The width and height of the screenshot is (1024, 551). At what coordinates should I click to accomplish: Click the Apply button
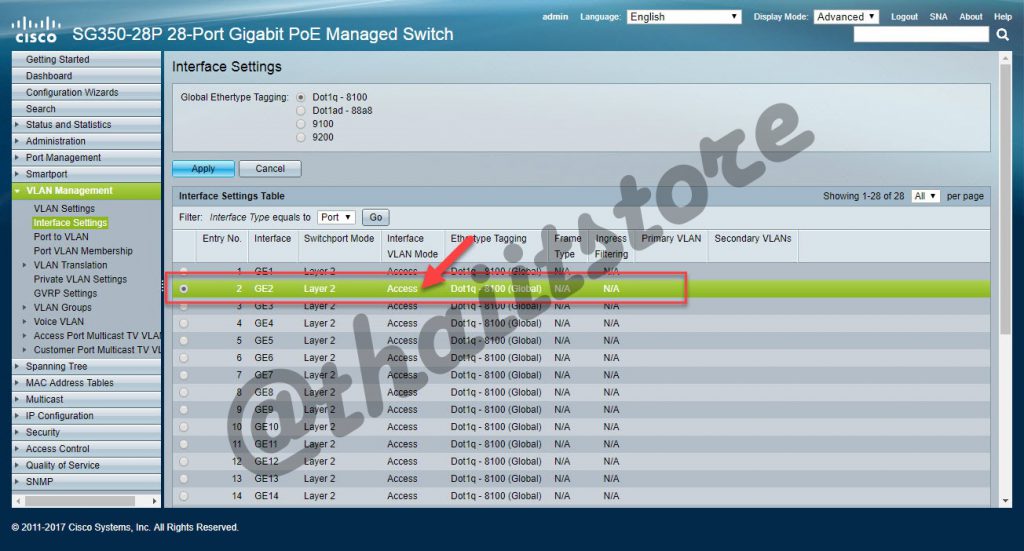tap(203, 168)
